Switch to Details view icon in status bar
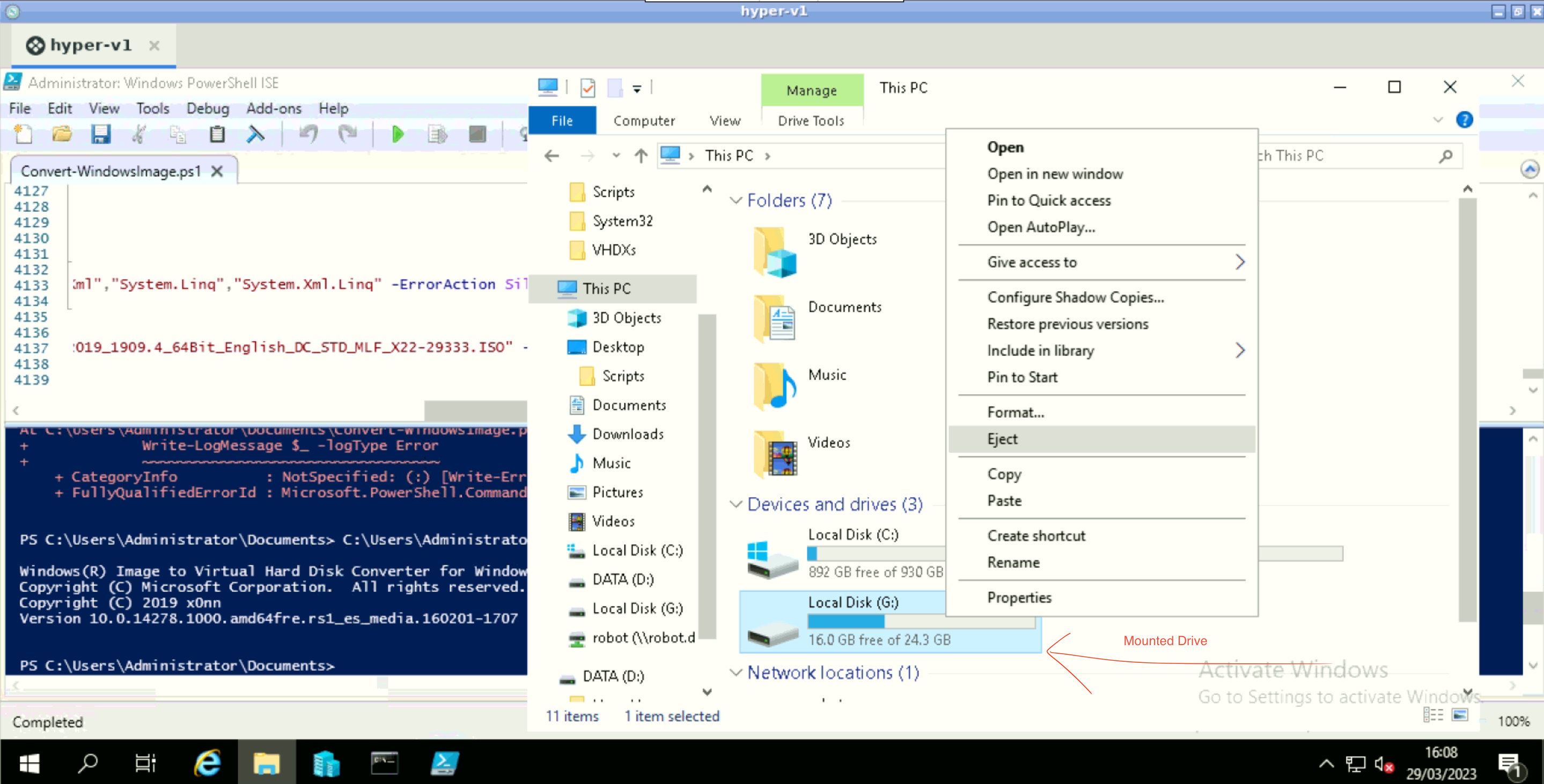This screenshot has width=1544, height=784. [1433, 714]
